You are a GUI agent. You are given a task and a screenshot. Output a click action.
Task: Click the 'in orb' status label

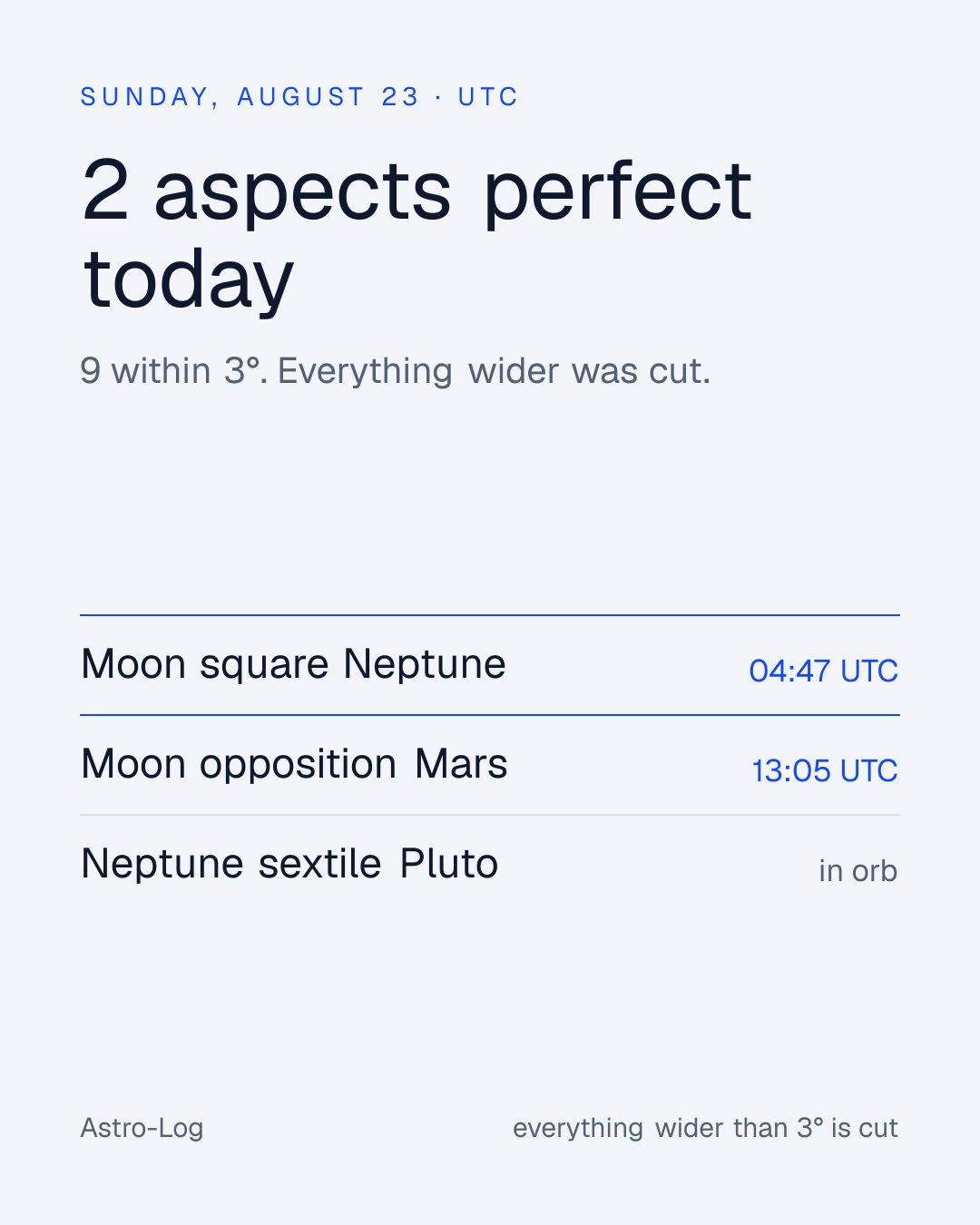[x=857, y=870]
